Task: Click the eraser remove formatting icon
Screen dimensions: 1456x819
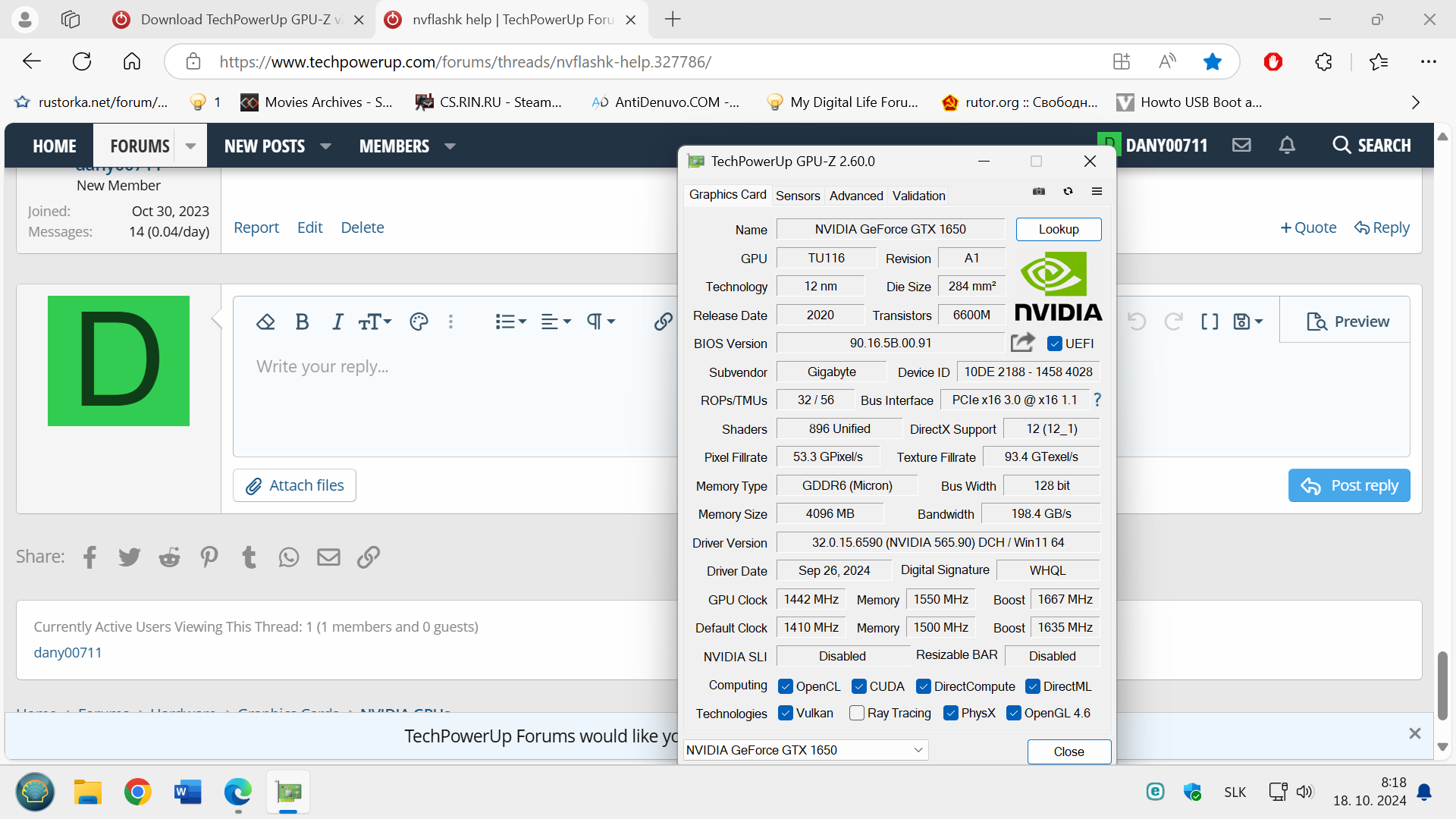Action: point(265,322)
